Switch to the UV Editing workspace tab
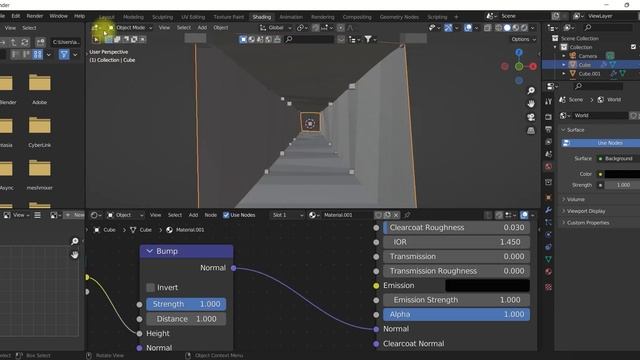This screenshot has height=360, width=640. pos(193,17)
